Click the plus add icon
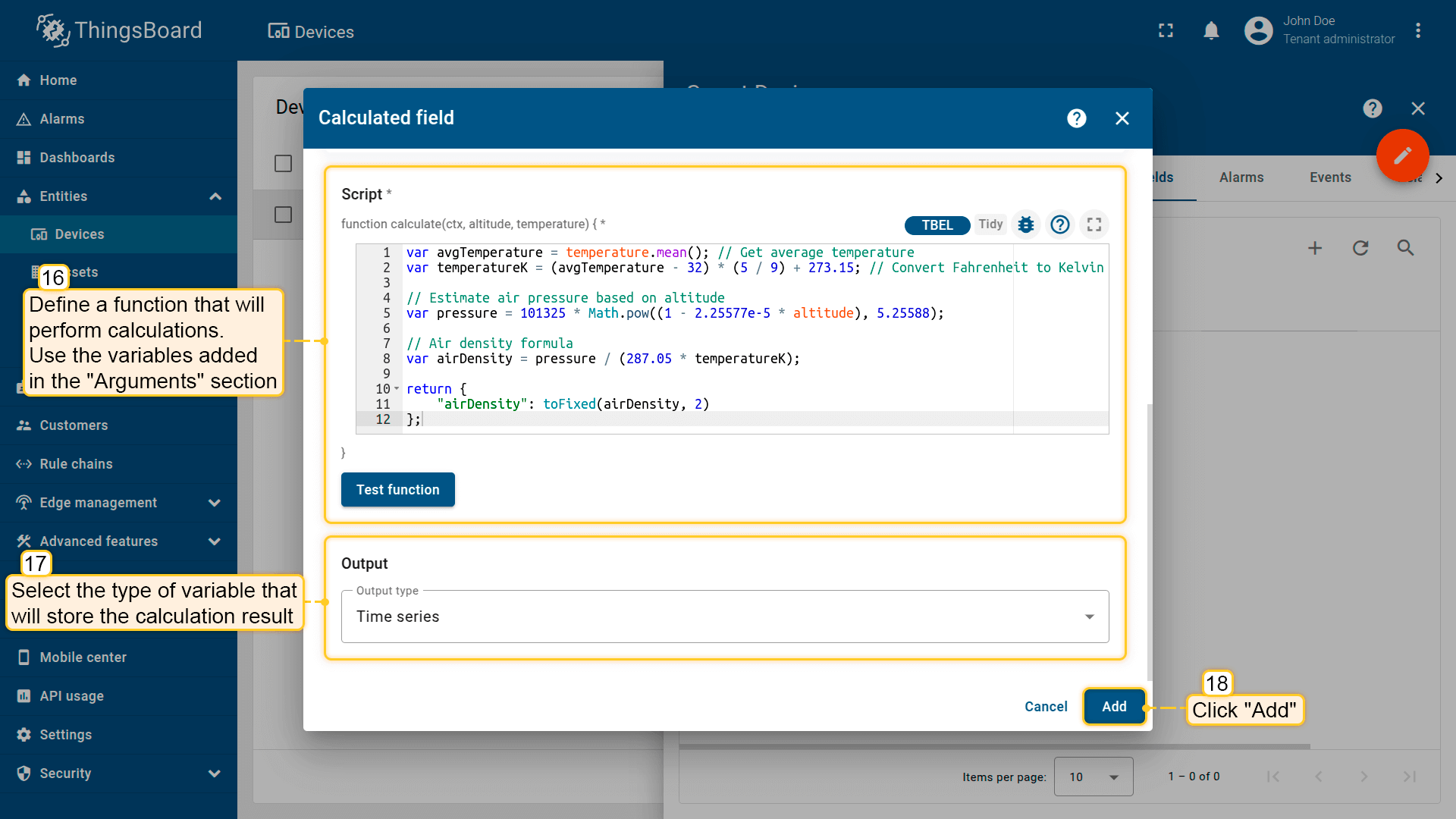Viewport: 1456px width, 819px height. coord(1315,248)
